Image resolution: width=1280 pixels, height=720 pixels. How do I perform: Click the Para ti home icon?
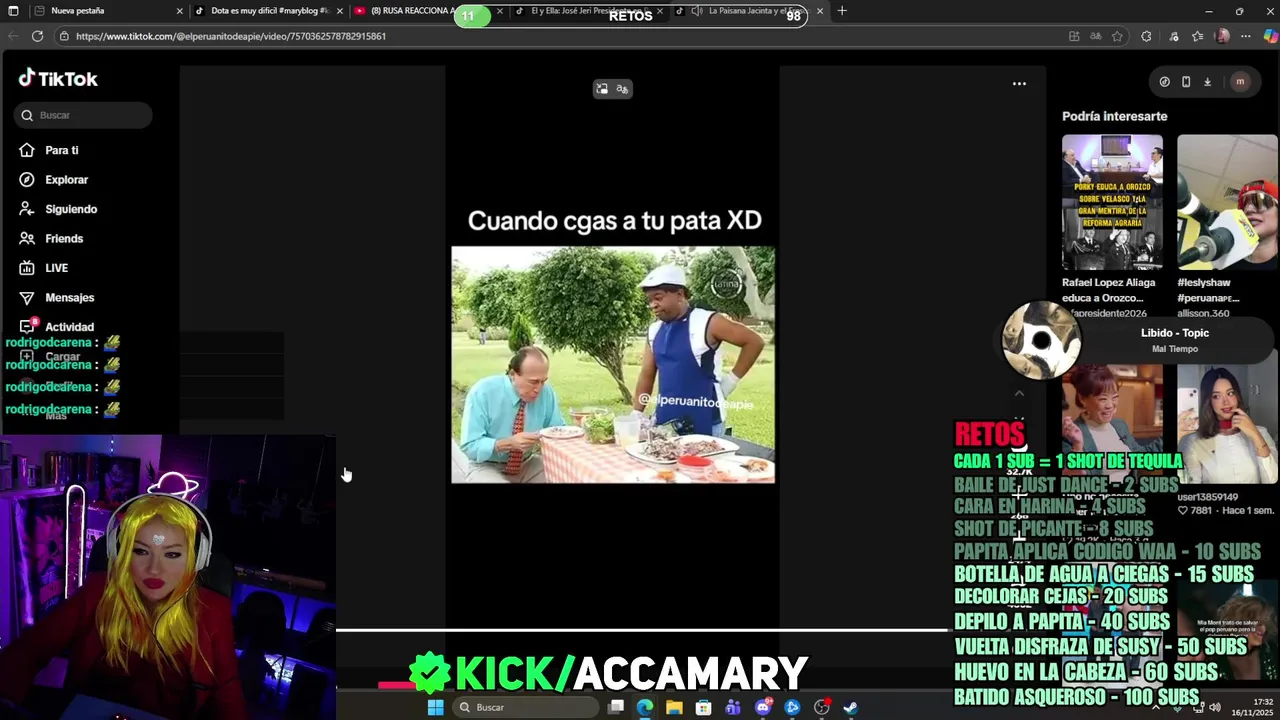[x=27, y=150]
